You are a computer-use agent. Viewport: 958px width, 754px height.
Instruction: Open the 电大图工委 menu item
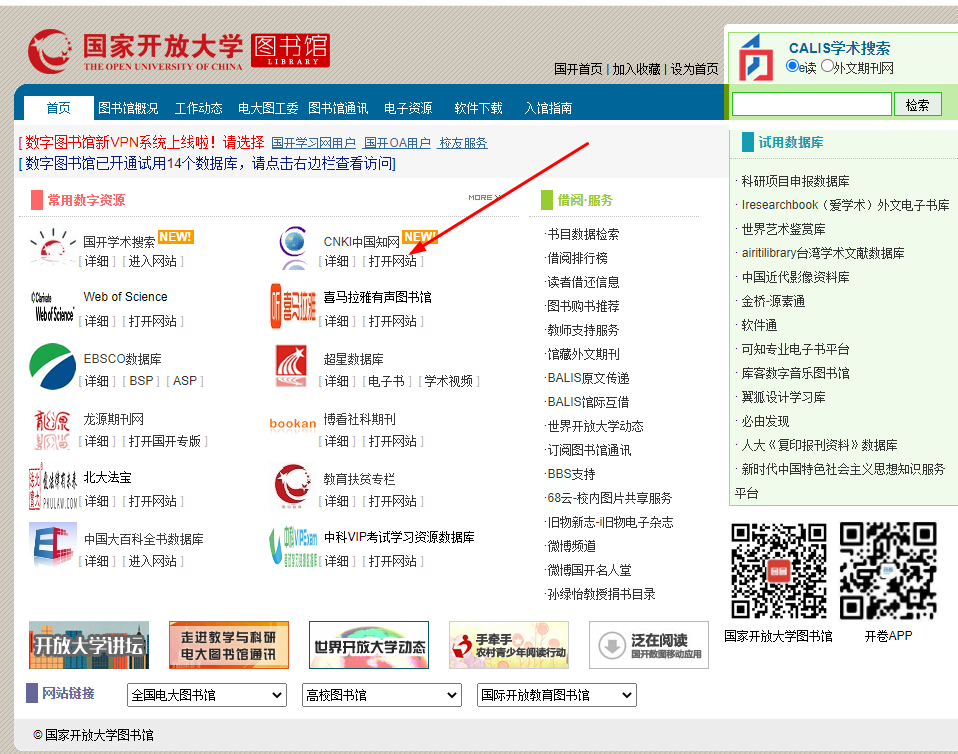(x=268, y=108)
